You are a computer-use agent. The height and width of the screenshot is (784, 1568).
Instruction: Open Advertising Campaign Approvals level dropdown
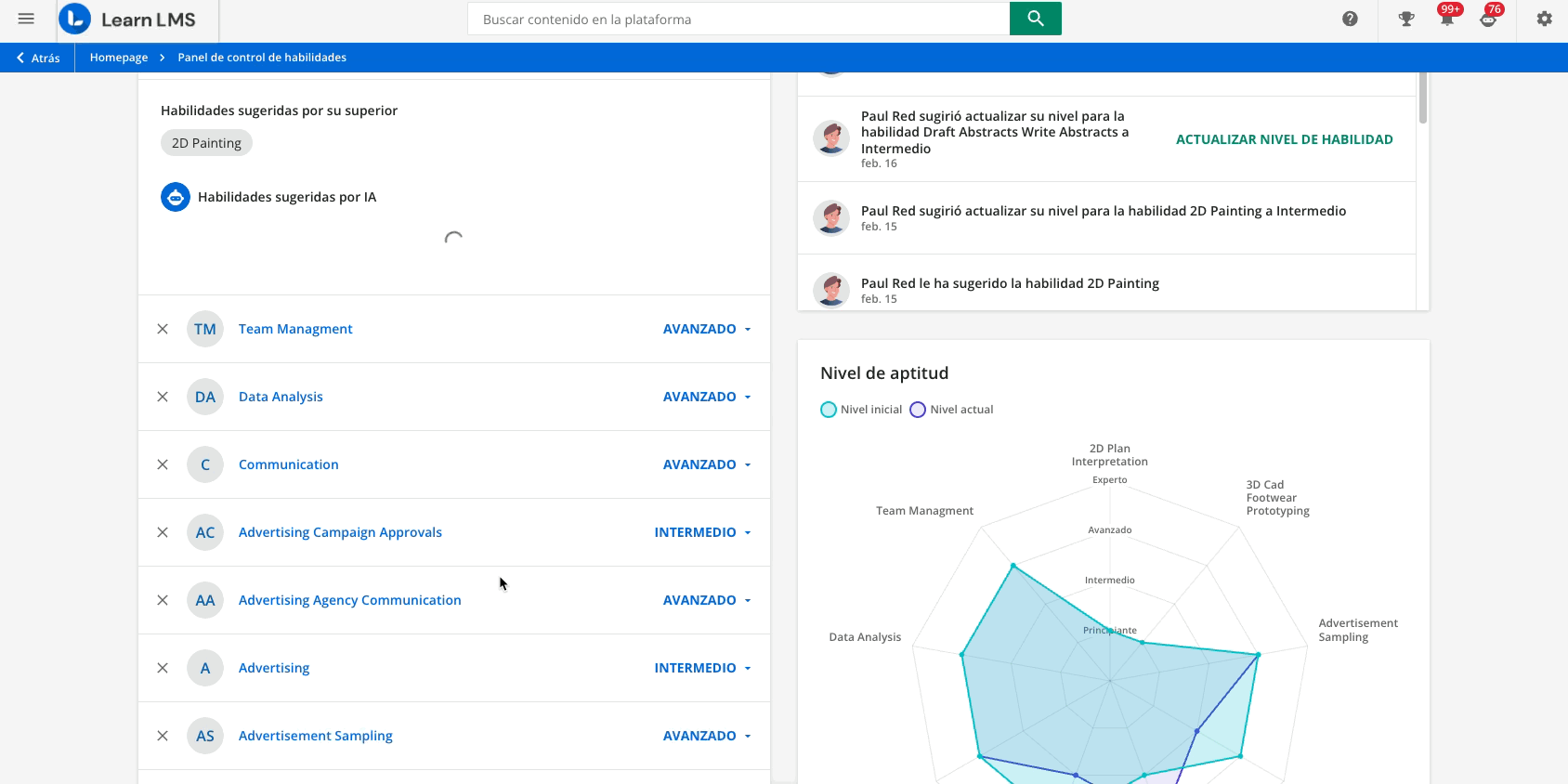(702, 532)
